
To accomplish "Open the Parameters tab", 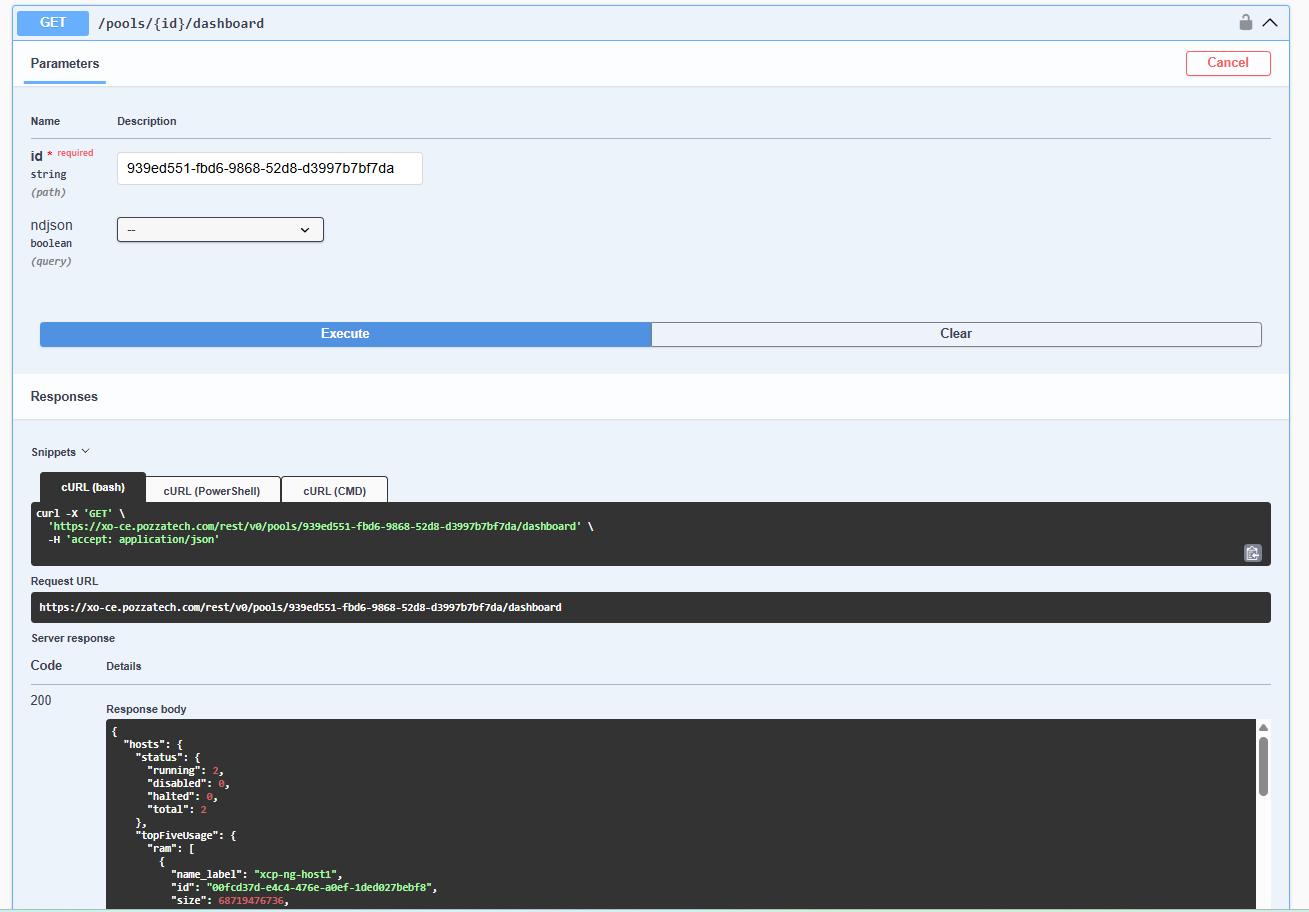I will pos(64,63).
